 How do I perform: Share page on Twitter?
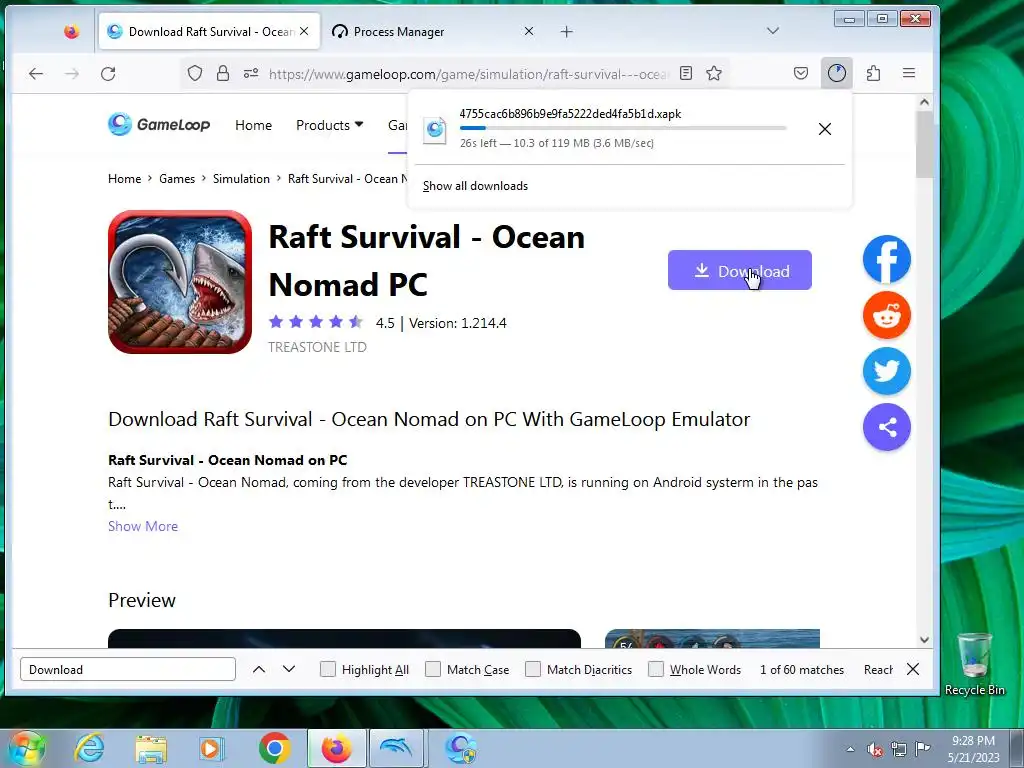pyautogui.click(x=886, y=372)
